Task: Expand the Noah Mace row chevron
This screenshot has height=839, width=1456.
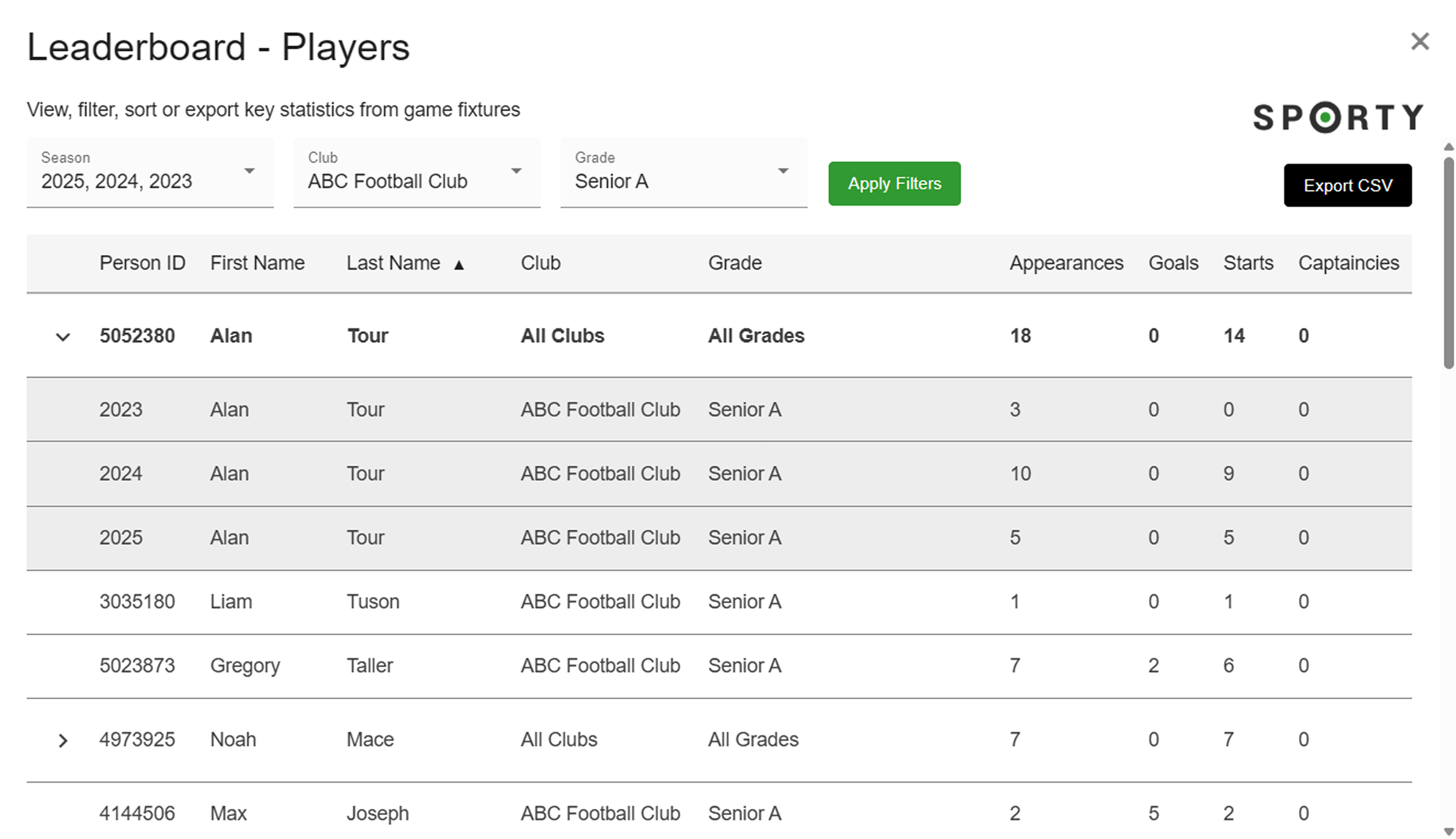Action: (x=63, y=741)
